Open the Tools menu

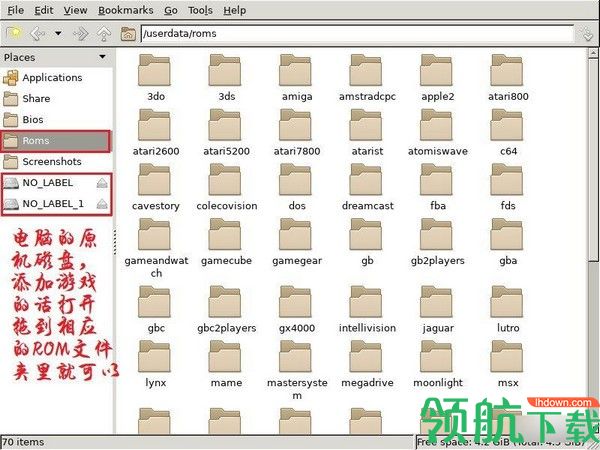[x=200, y=10]
